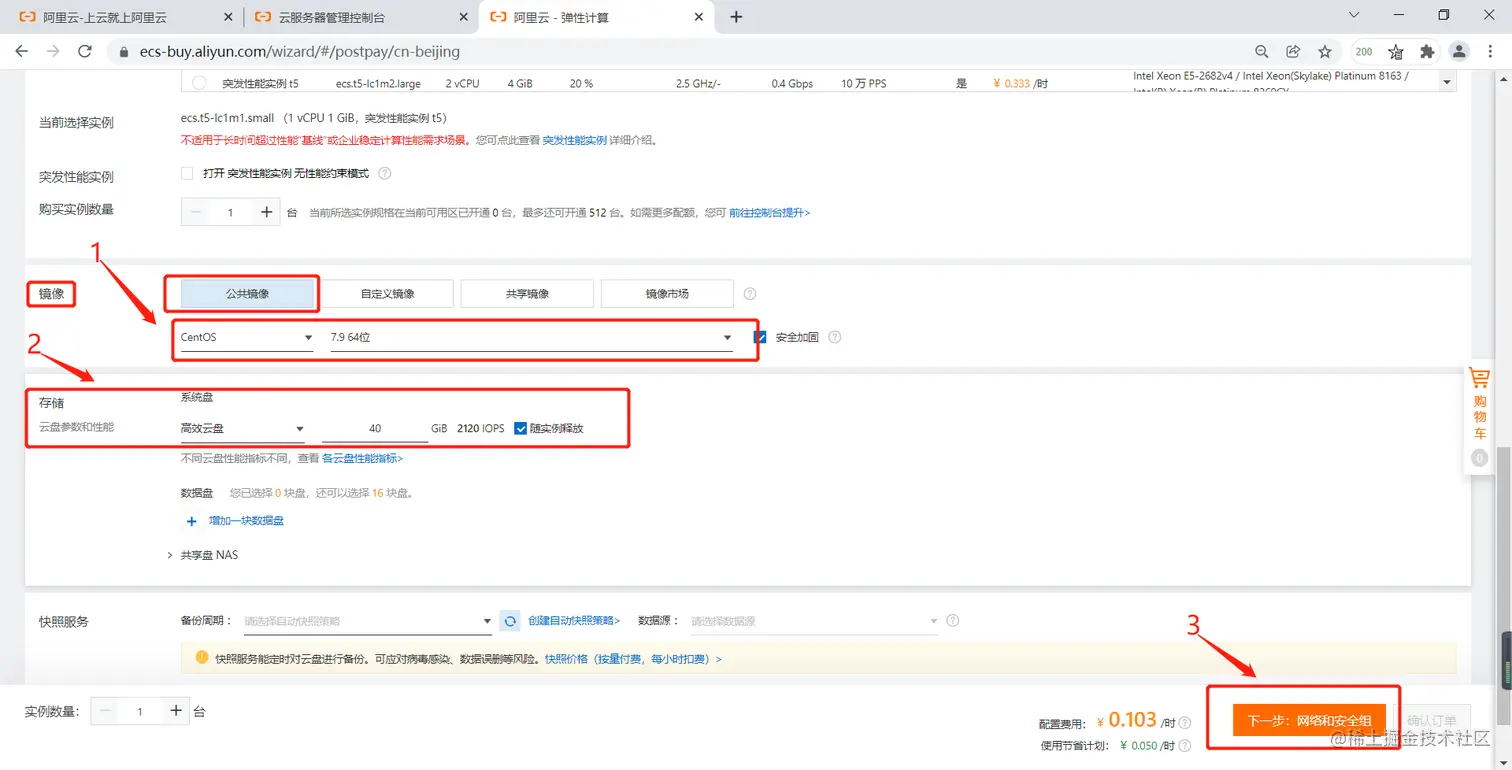Click help icon next to 镜像市场
Screen dimensions: 1512x770
point(750,294)
